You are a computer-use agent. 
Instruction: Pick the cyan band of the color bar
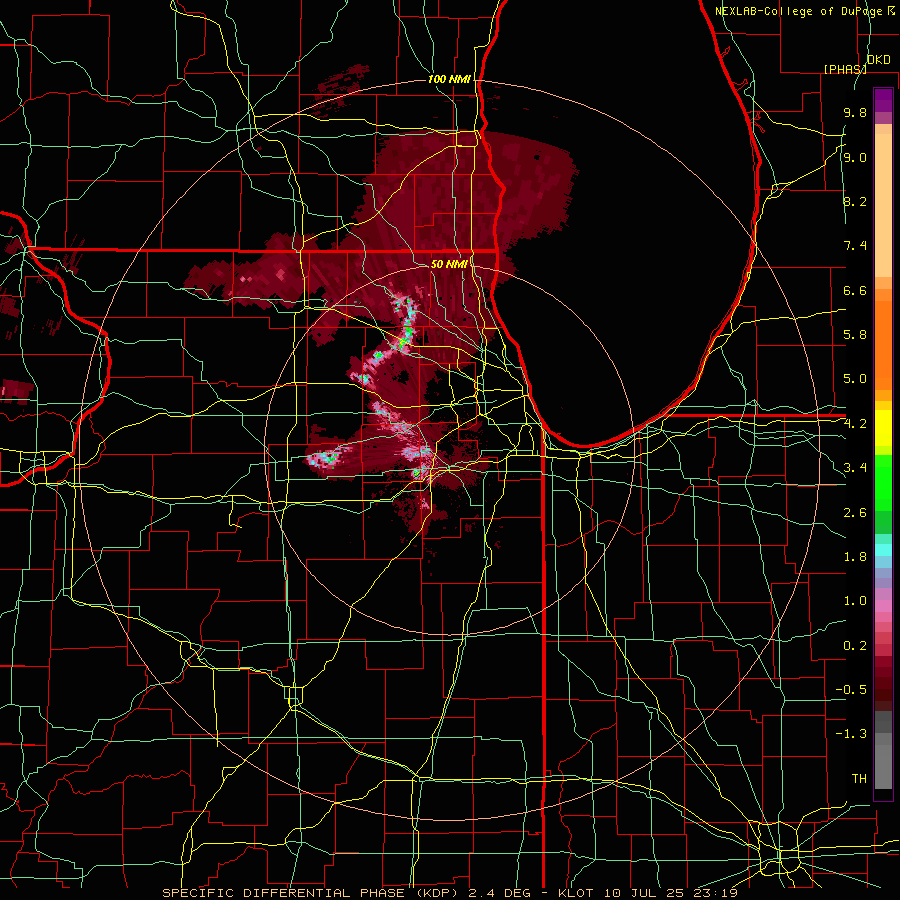click(x=883, y=550)
